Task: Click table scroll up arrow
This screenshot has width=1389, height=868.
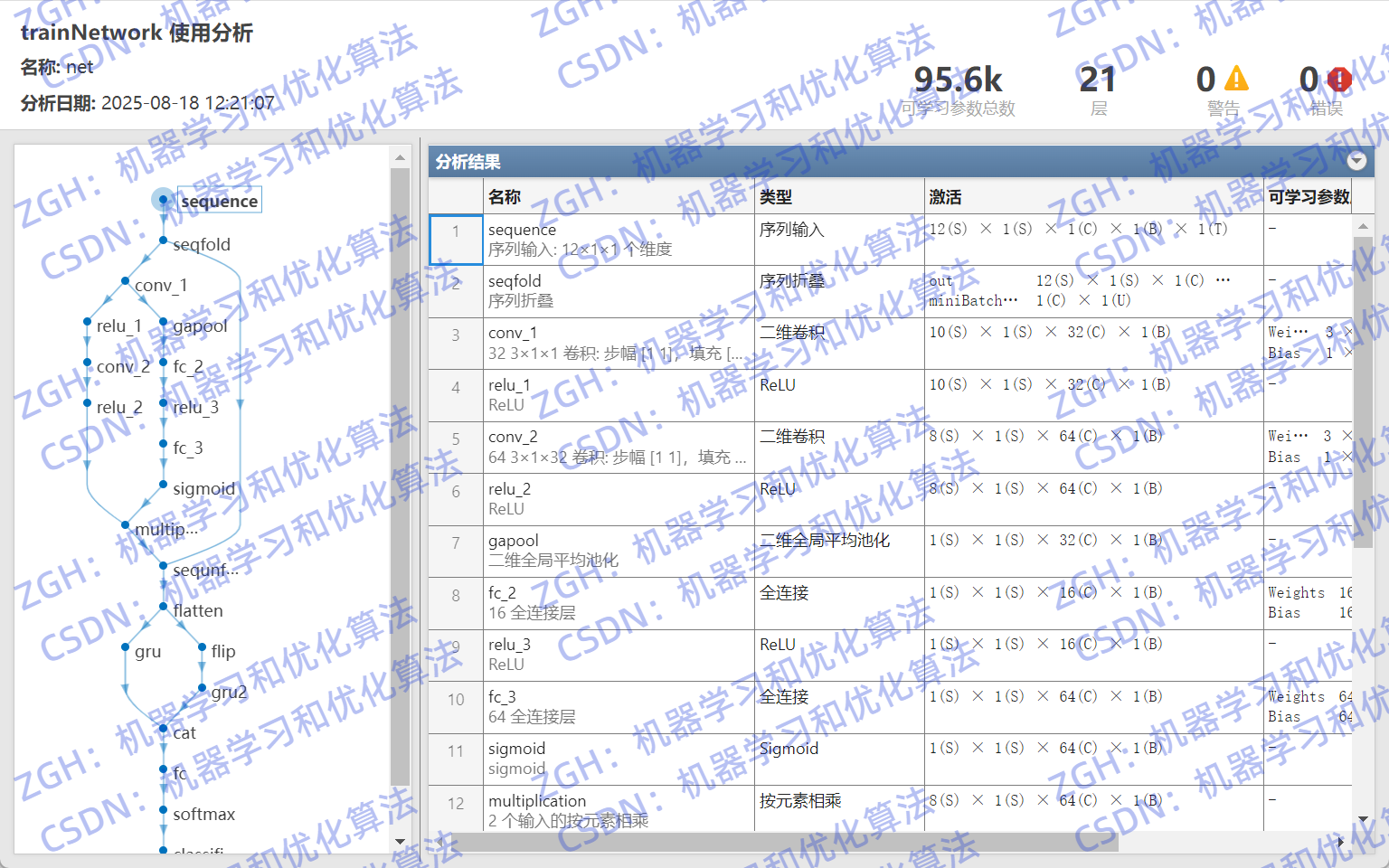Action: [1363, 225]
